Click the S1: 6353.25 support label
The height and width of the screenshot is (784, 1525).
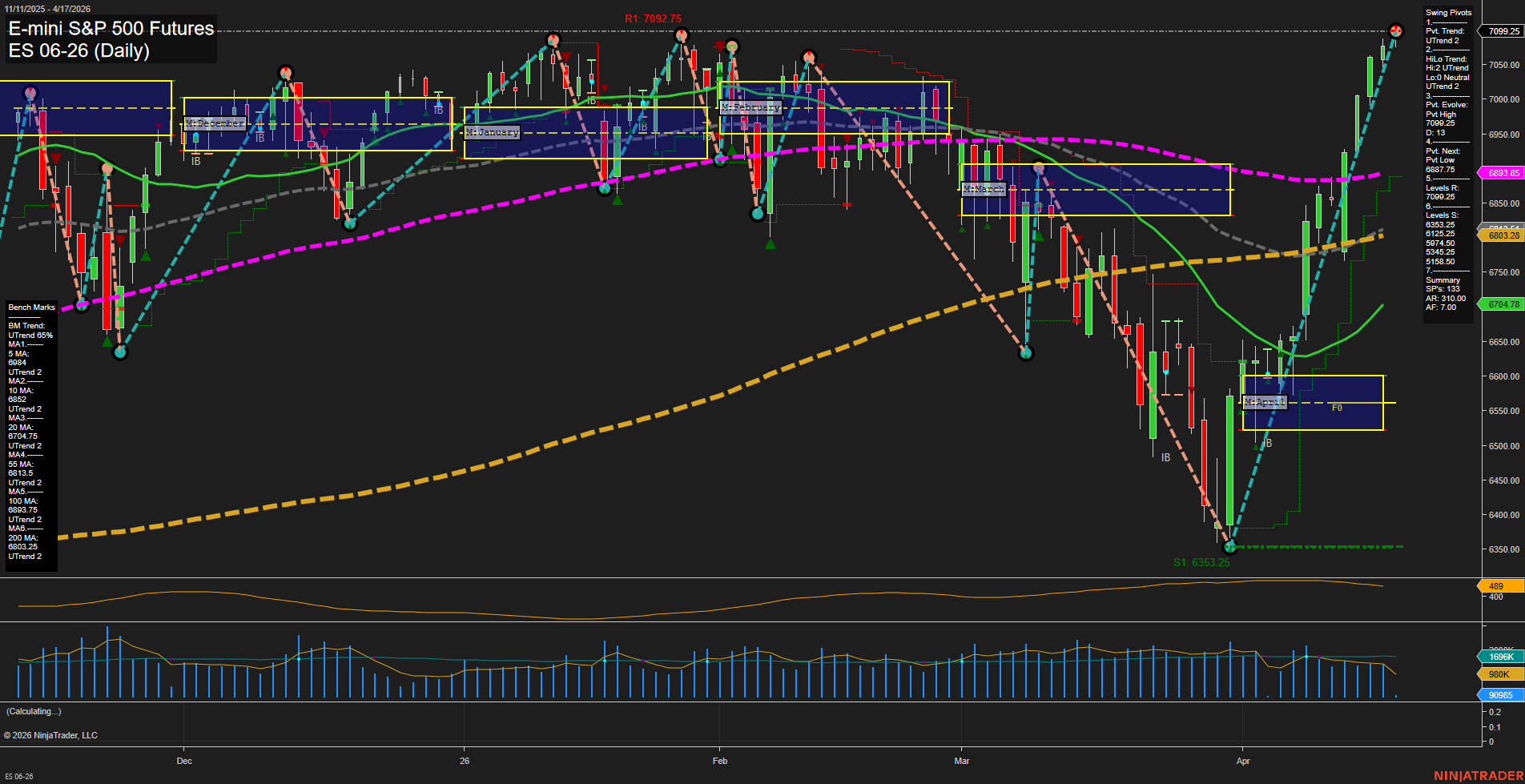[1201, 562]
